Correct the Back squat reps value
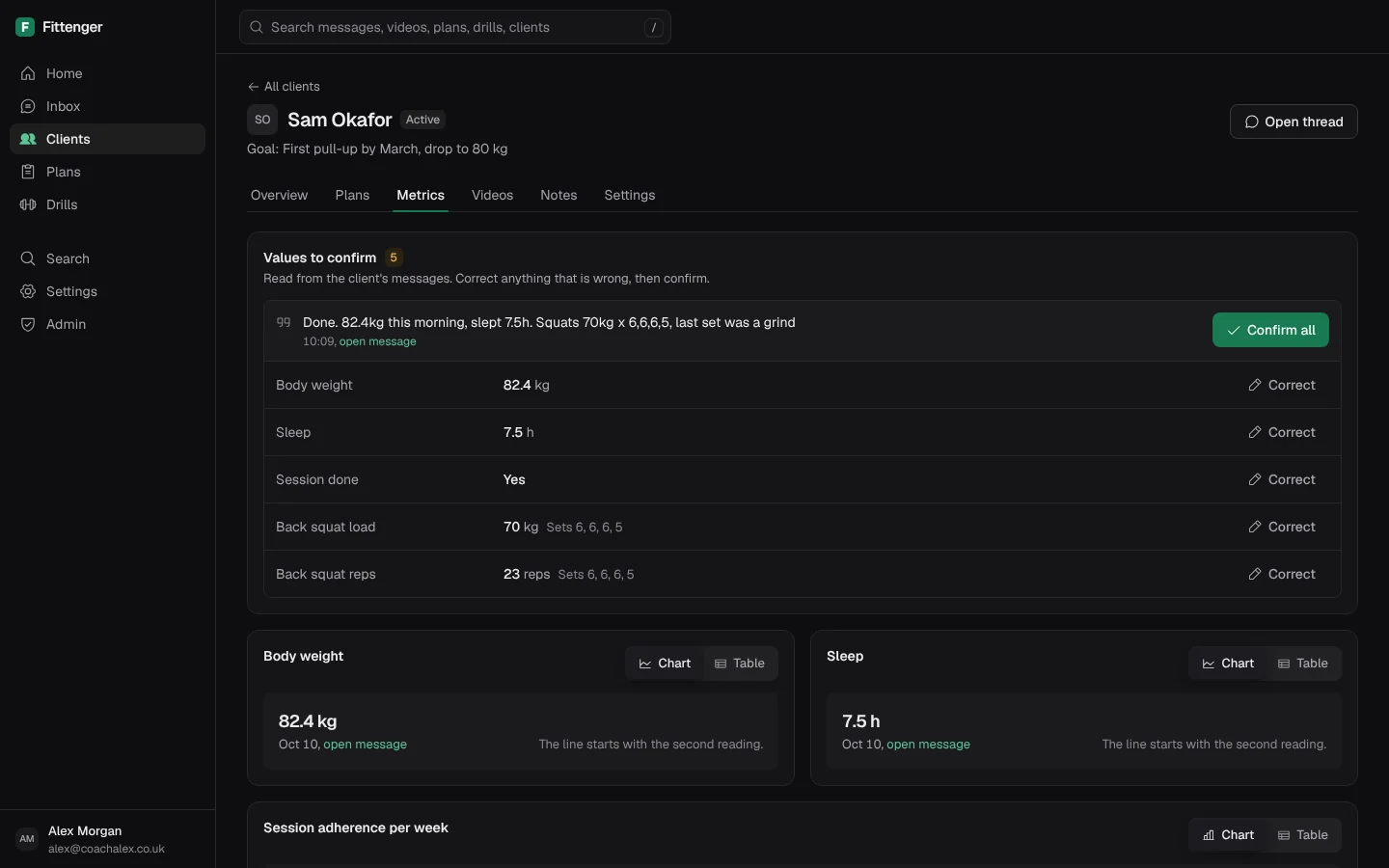 (x=1282, y=574)
